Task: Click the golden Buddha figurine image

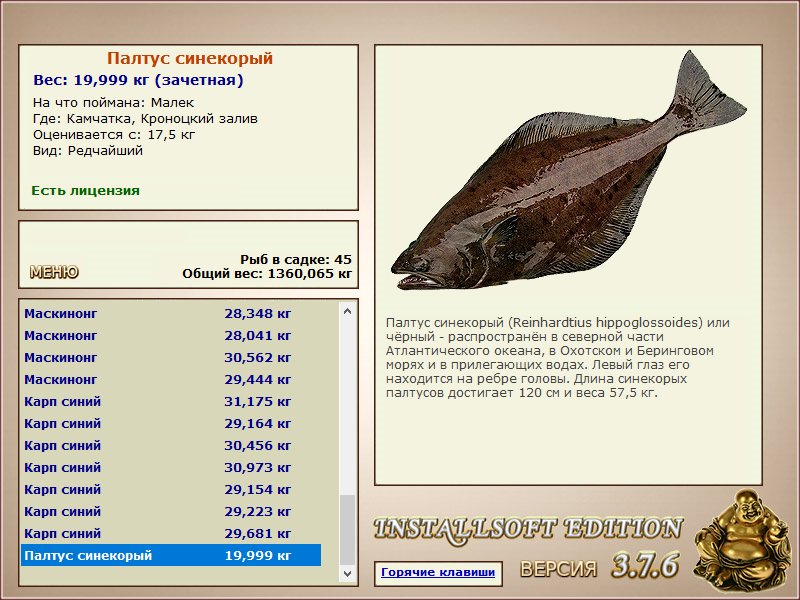Action: [x=743, y=540]
